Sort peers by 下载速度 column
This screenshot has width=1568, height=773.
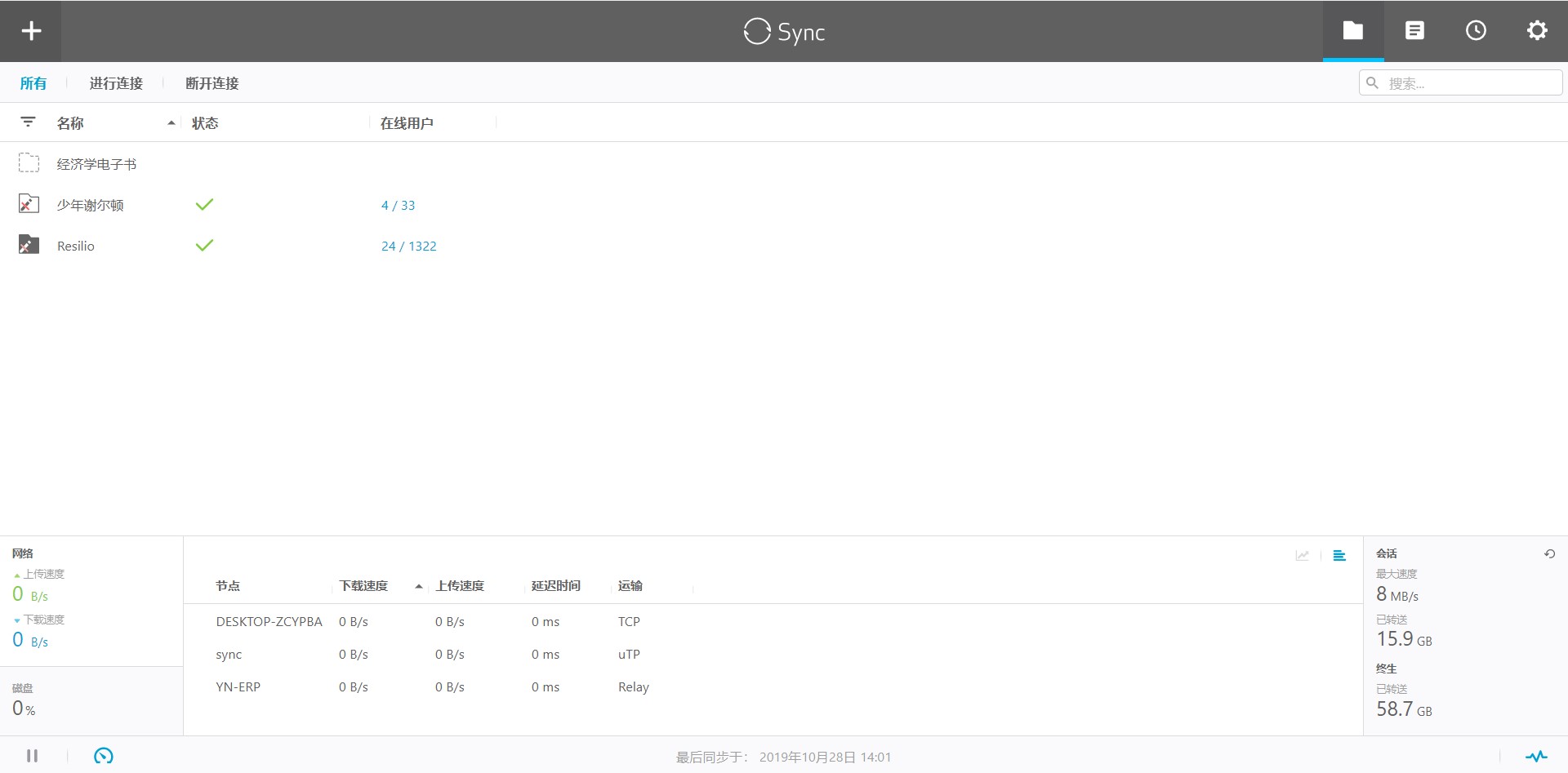(363, 586)
